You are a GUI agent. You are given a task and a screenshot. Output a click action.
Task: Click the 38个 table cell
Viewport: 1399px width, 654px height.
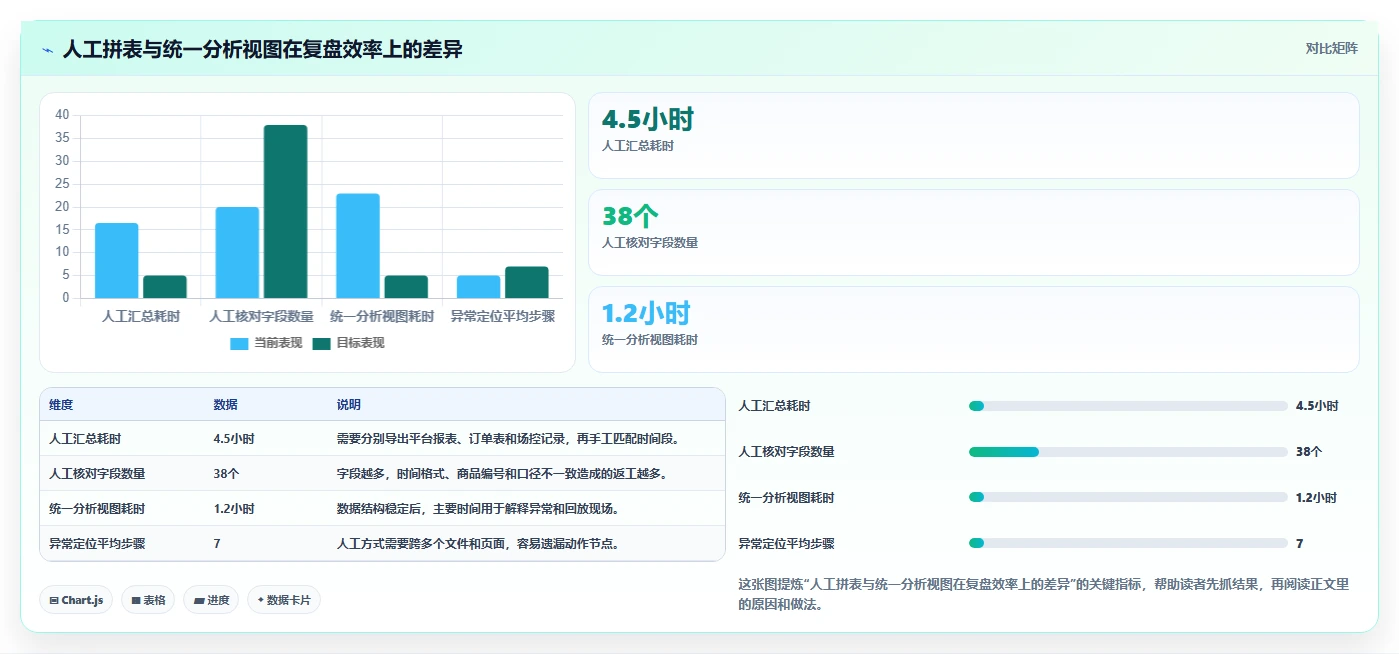pyautogui.click(x=226, y=474)
